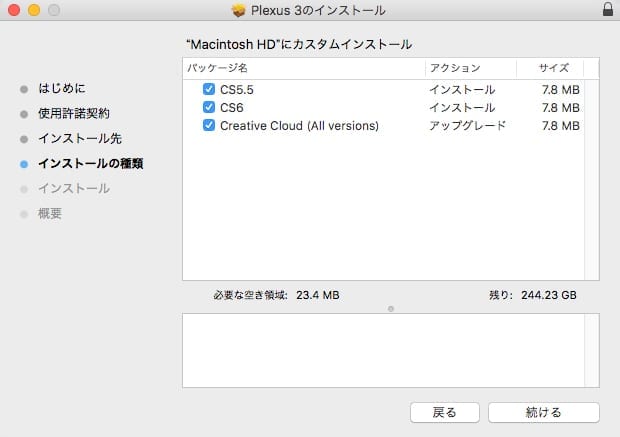The image size is (620, 437).
Task: Uncheck the CS5.5 package checkbox
Action: 209,89
